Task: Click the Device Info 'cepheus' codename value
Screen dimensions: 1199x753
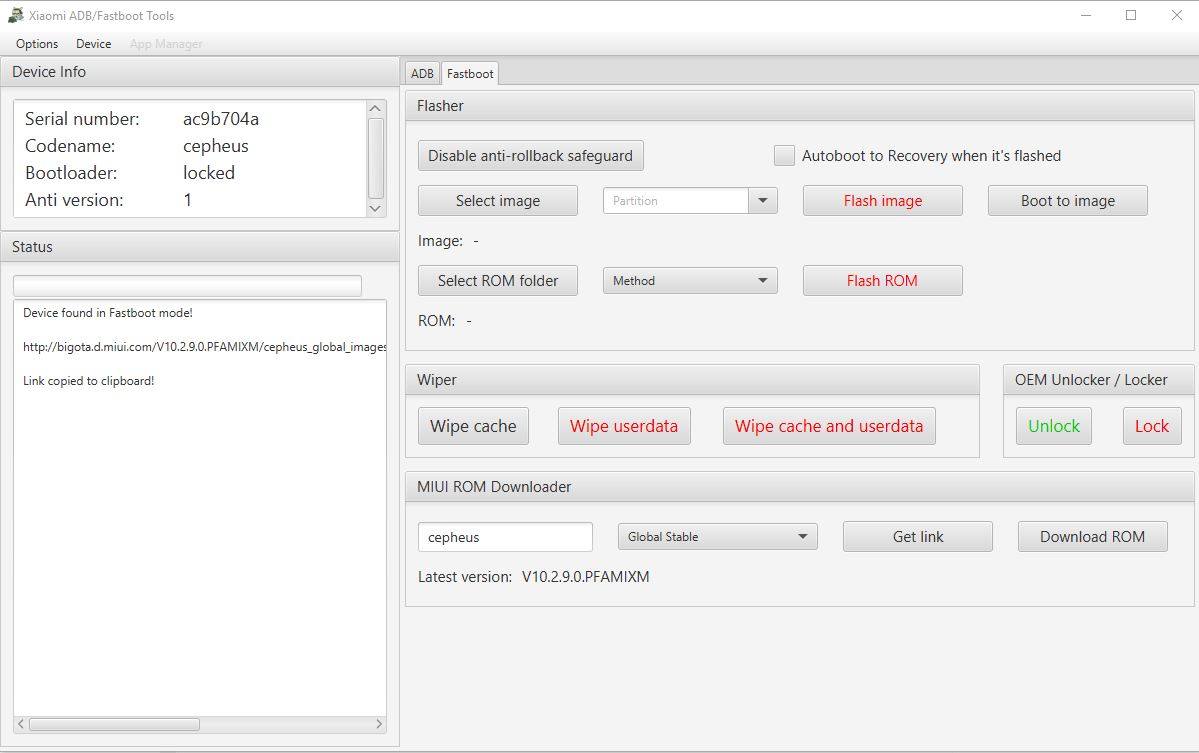Action: pyautogui.click(x=216, y=146)
